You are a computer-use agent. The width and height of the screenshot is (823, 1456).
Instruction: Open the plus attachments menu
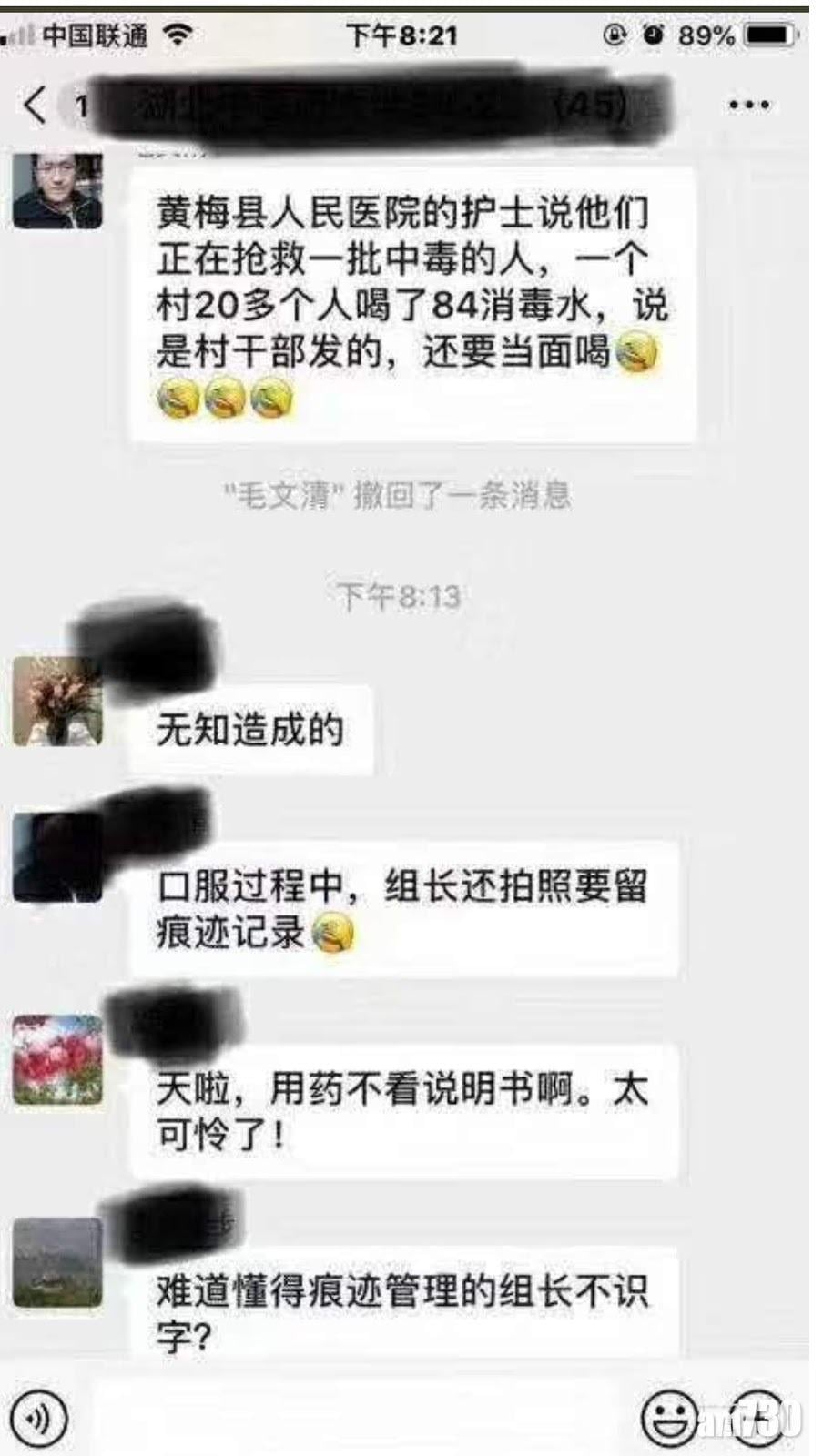tap(757, 1418)
